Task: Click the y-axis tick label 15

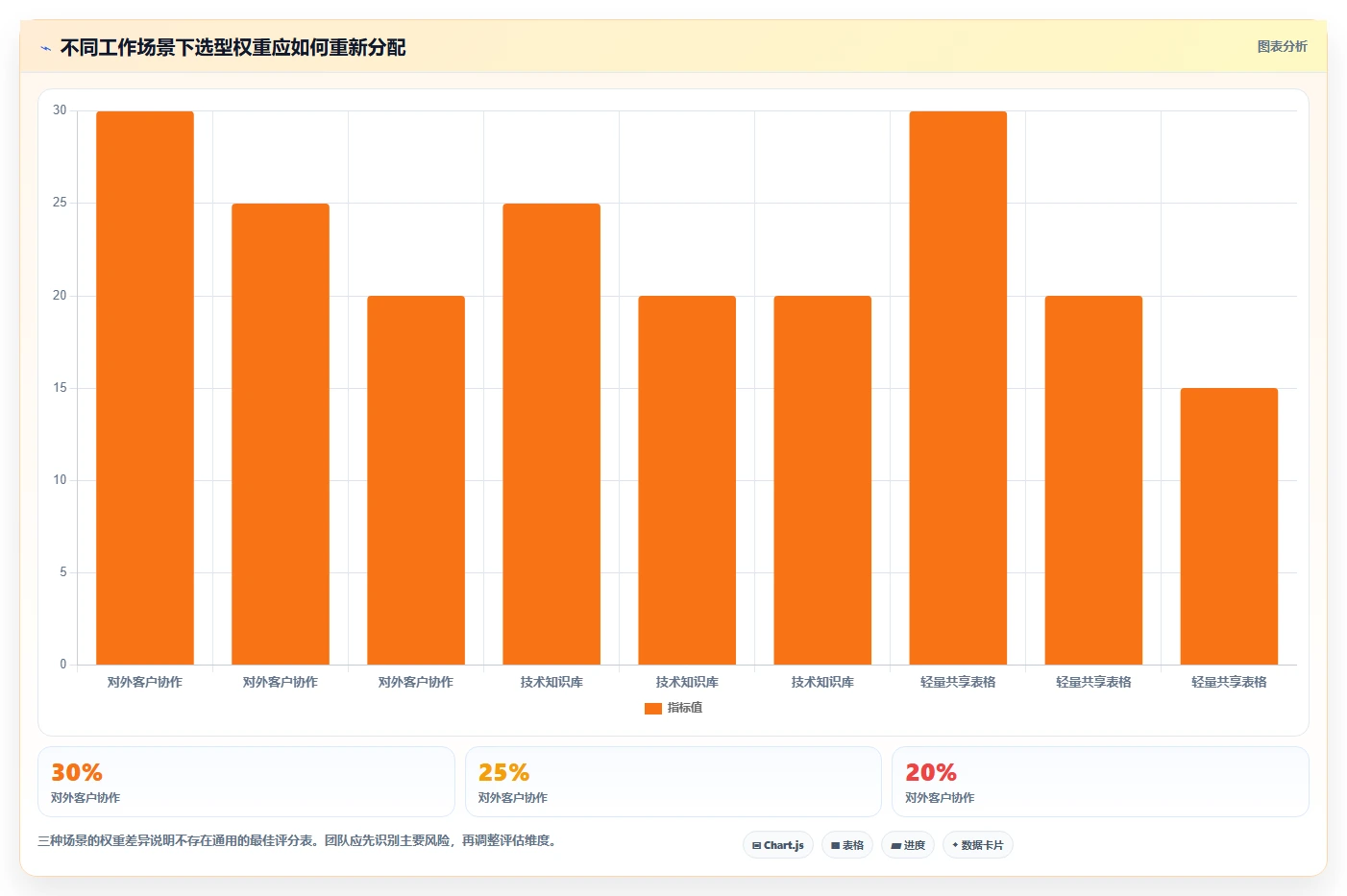Action: [60, 388]
